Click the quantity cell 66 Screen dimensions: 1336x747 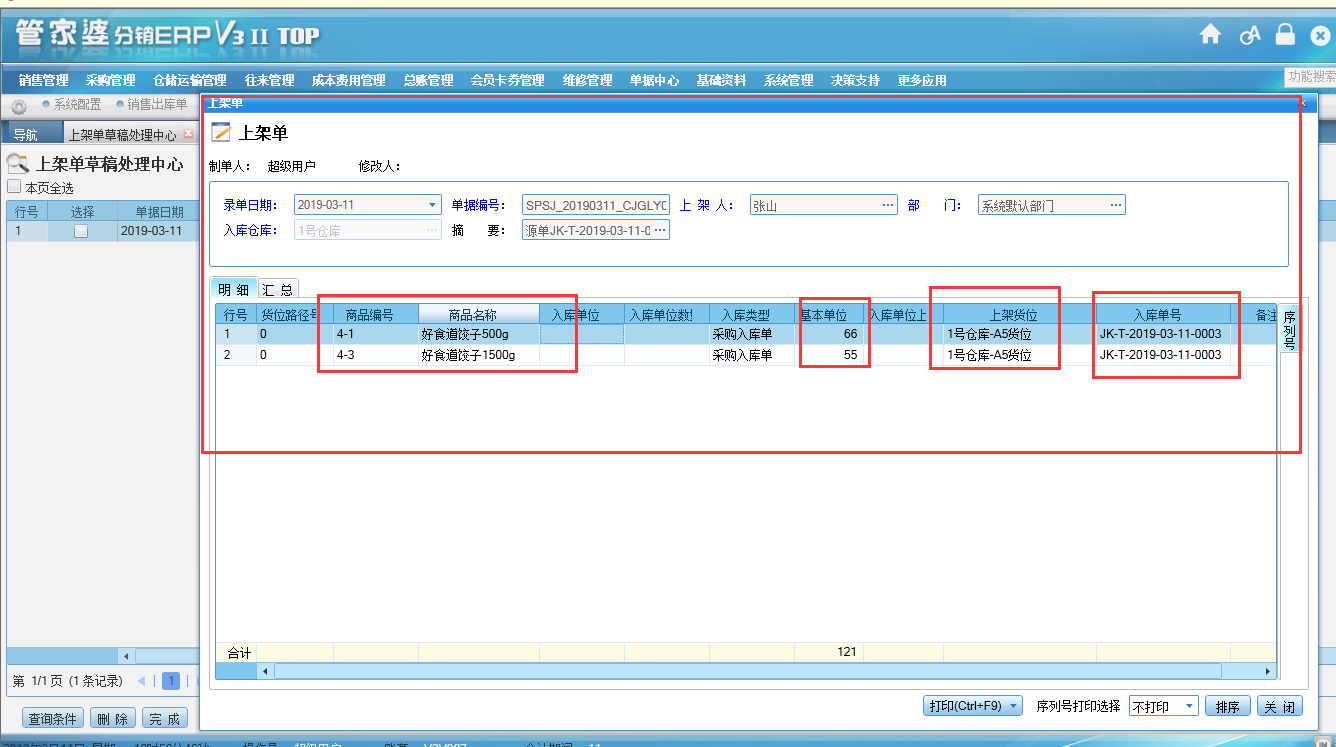[829, 334]
